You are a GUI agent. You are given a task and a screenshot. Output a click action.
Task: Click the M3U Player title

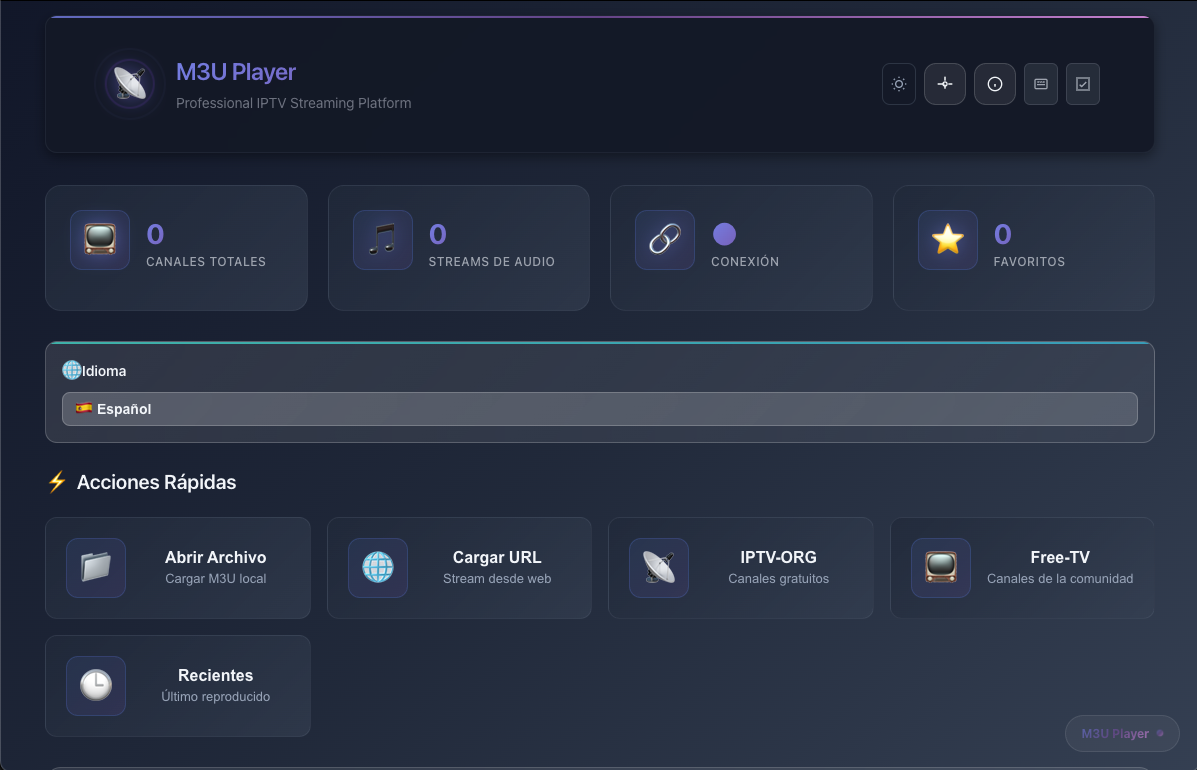click(236, 72)
